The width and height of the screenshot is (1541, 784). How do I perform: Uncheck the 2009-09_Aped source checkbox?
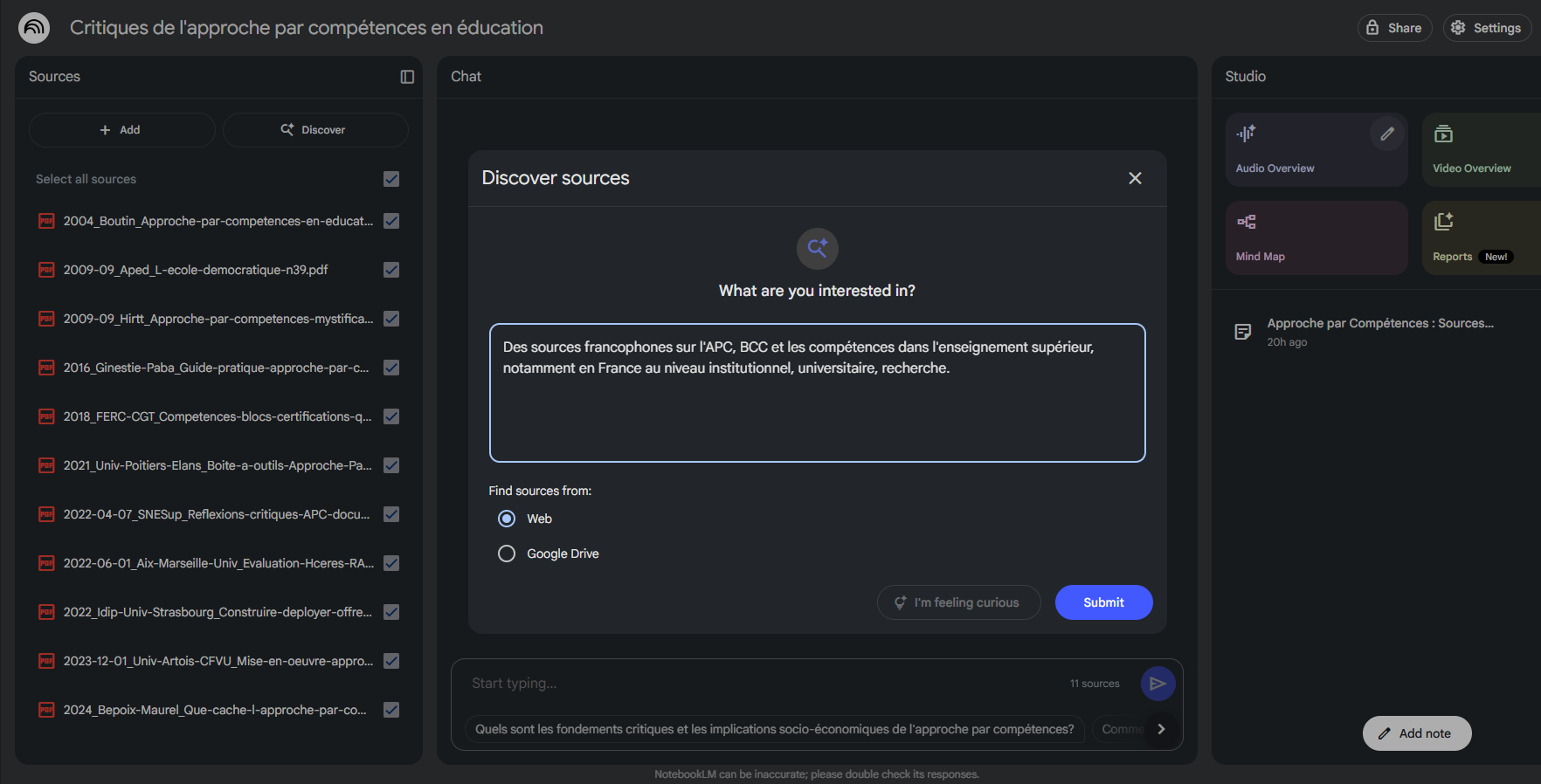pyautogui.click(x=391, y=270)
